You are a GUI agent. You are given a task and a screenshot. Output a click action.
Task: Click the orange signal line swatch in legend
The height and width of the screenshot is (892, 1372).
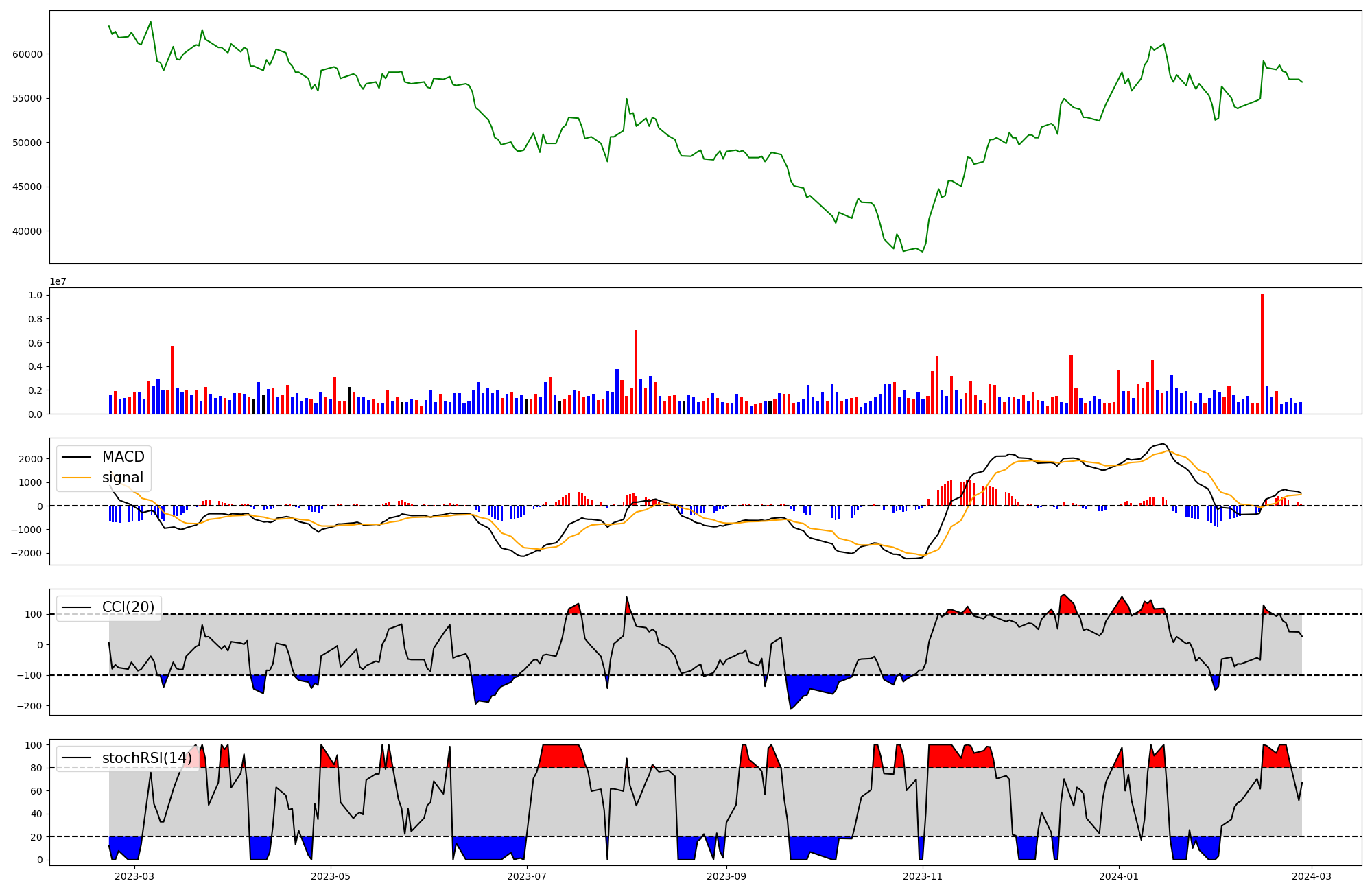[76, 478]
